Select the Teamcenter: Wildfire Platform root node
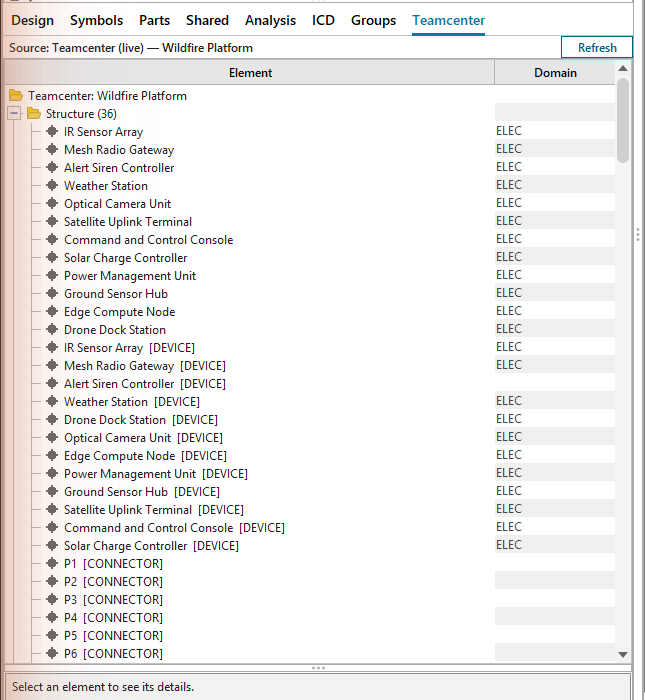Image resolution: width=645 pixels, height=700 pixels. point(107,96)
